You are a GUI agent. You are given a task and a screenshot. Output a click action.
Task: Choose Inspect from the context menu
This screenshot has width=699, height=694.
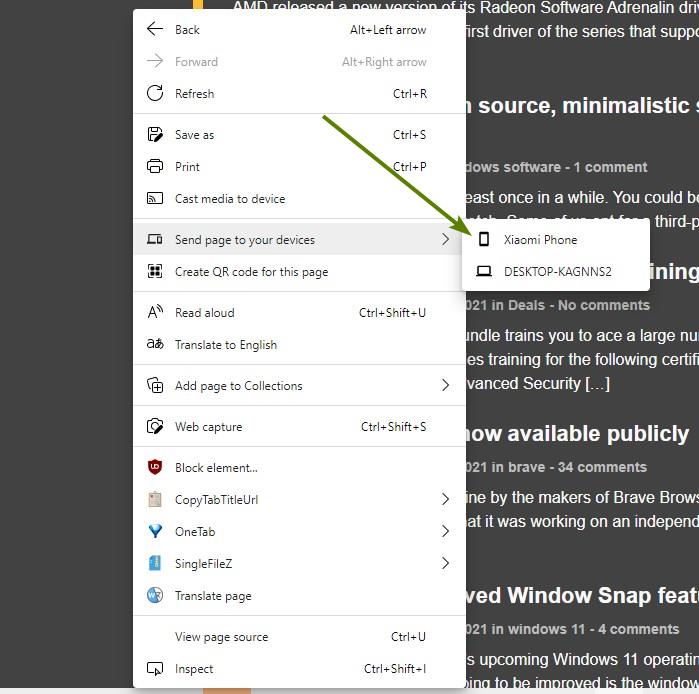194,668
